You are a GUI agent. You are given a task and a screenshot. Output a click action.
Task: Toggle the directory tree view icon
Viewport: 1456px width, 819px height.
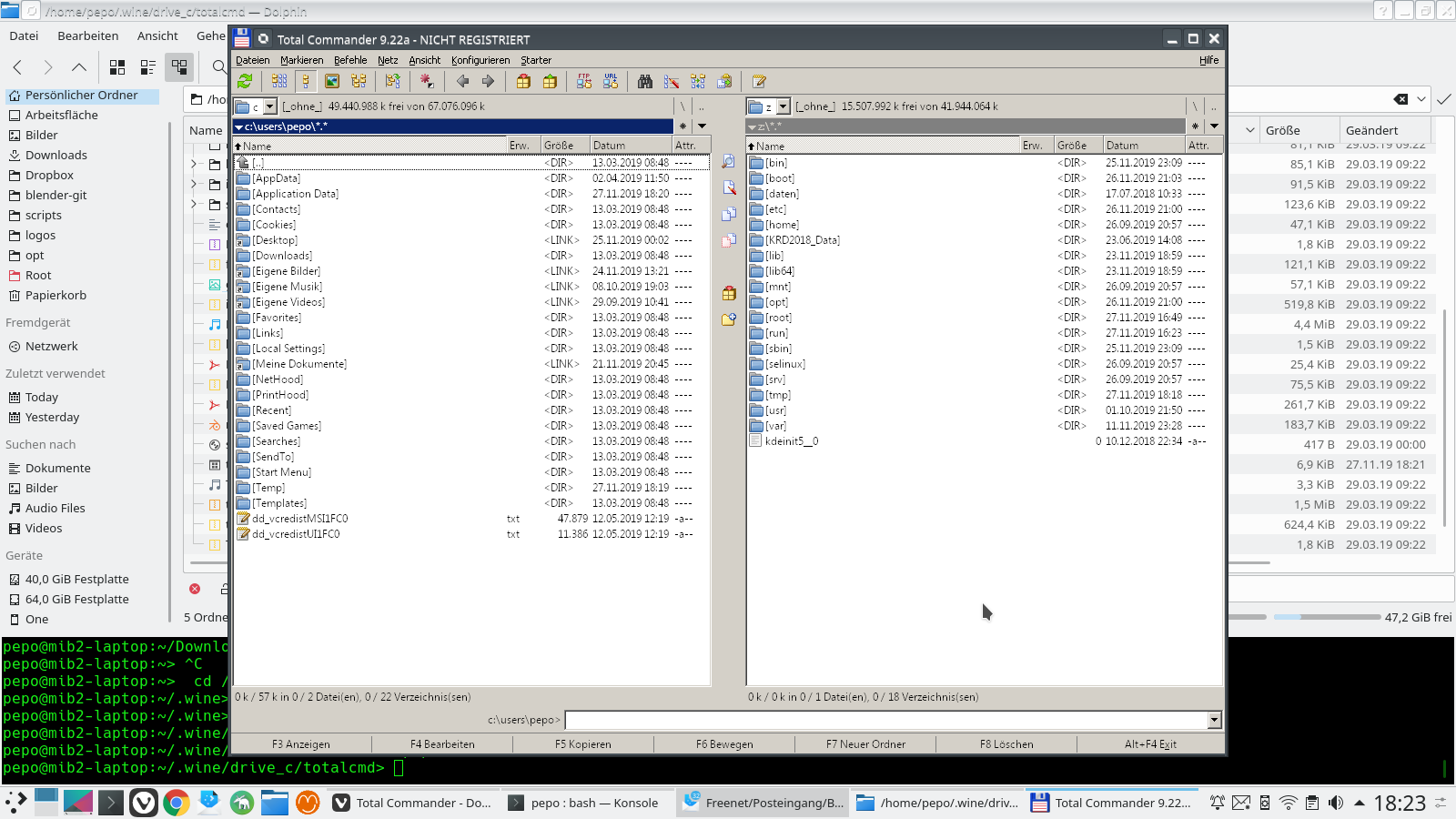click(x=359, y=81)
